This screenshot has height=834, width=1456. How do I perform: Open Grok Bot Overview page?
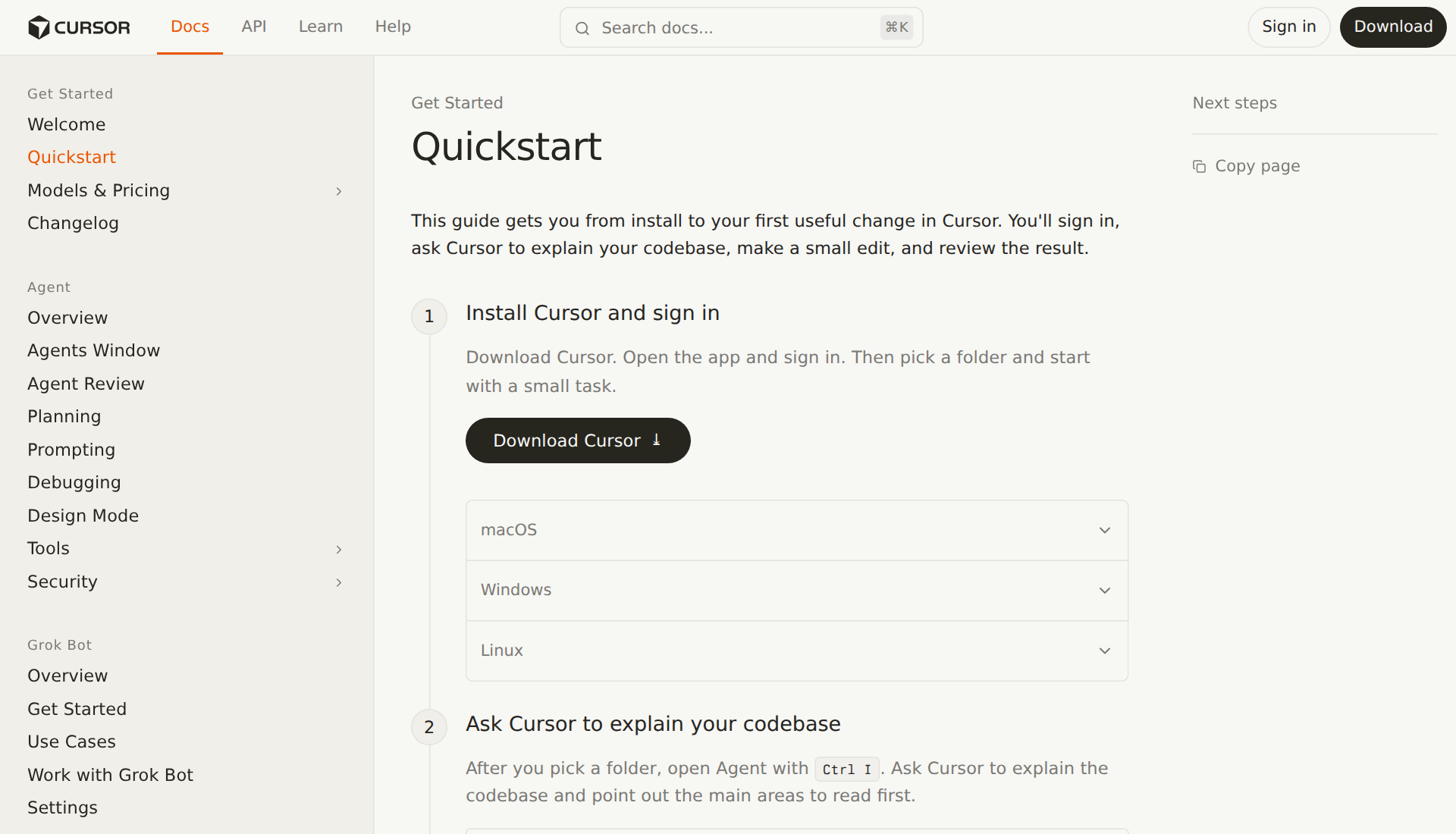click(67, 676)
